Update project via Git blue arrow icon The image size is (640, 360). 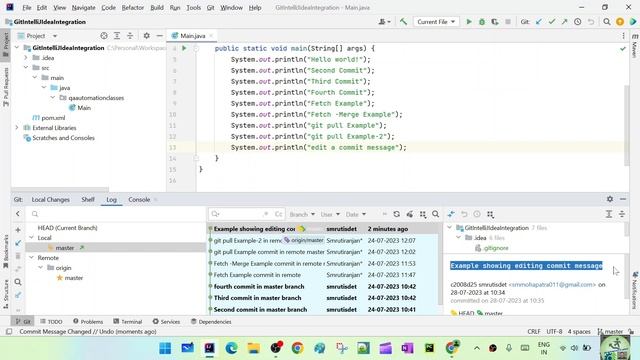tap(539, 22)
